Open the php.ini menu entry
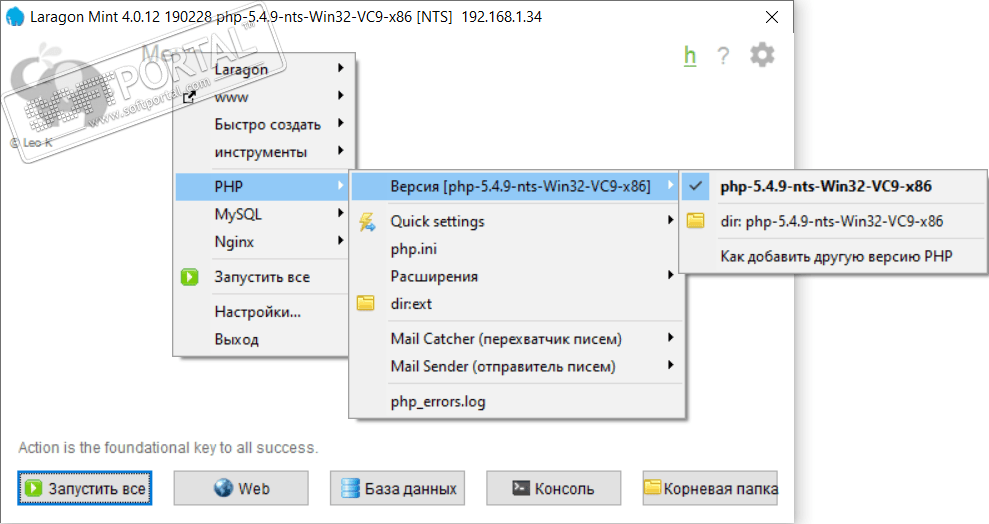This screenshot has width=989, height=524. 414,249
